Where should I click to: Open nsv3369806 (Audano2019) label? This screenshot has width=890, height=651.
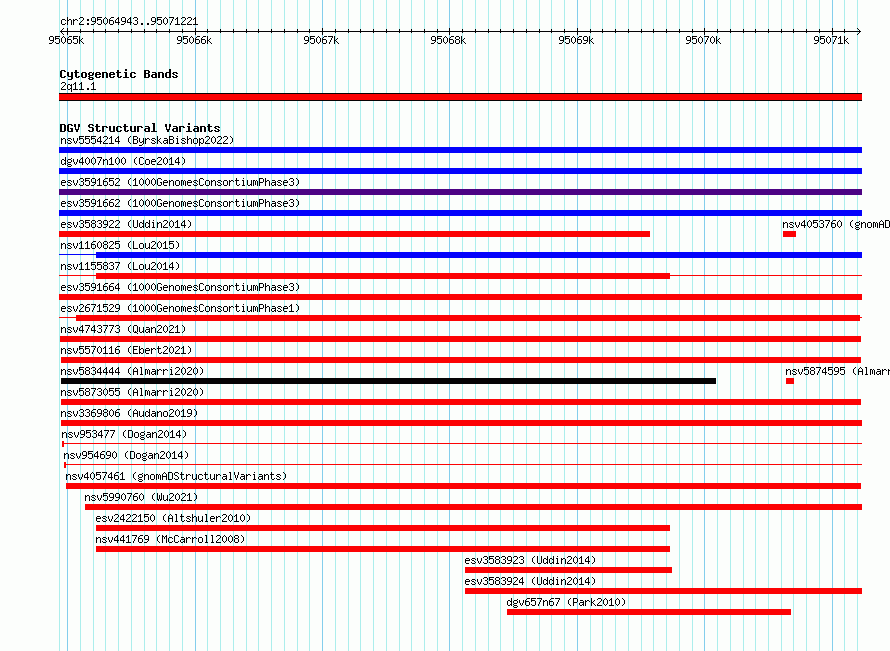[129, 413]
